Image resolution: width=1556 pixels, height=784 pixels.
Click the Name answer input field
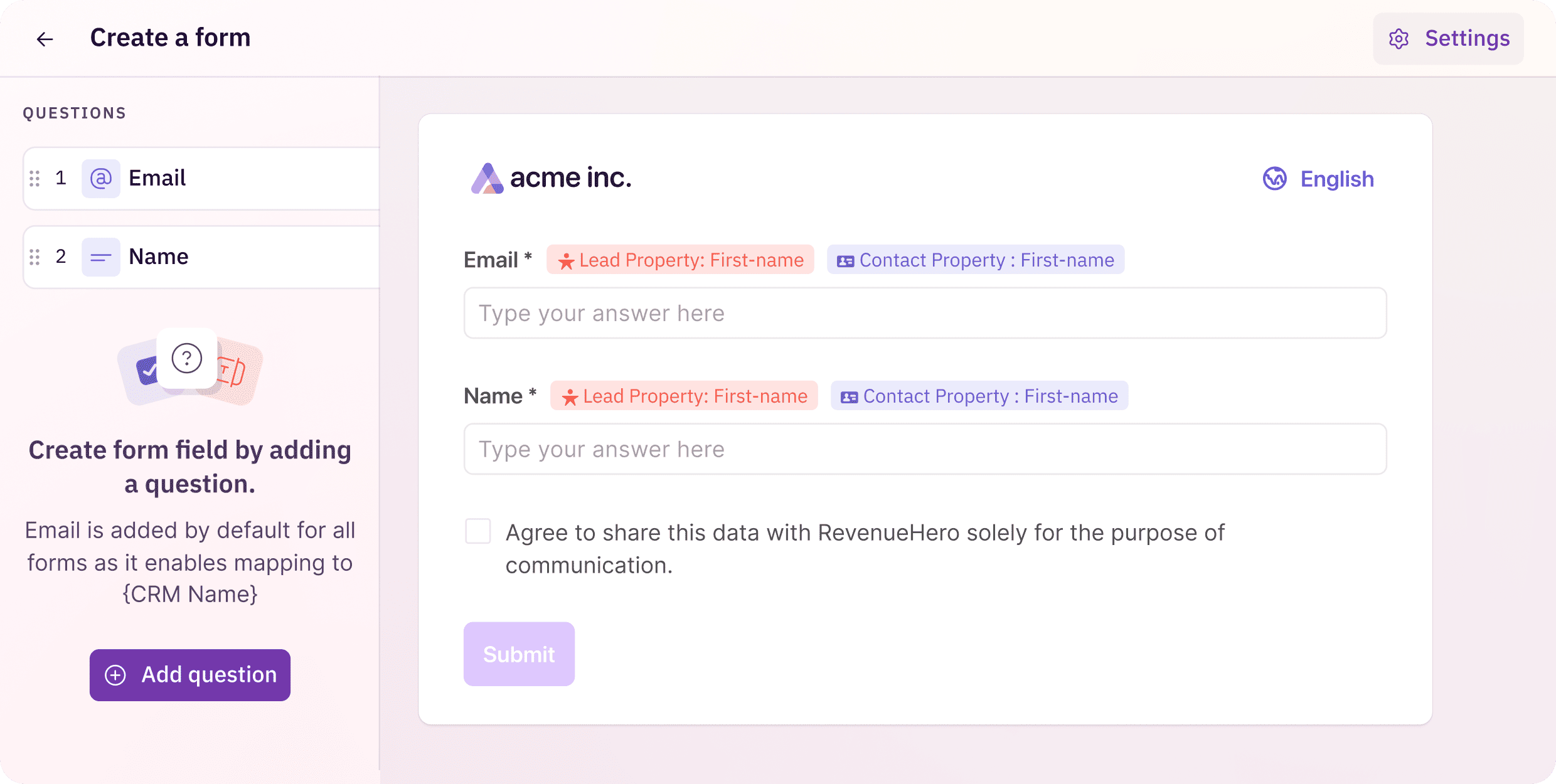point(925,449)
